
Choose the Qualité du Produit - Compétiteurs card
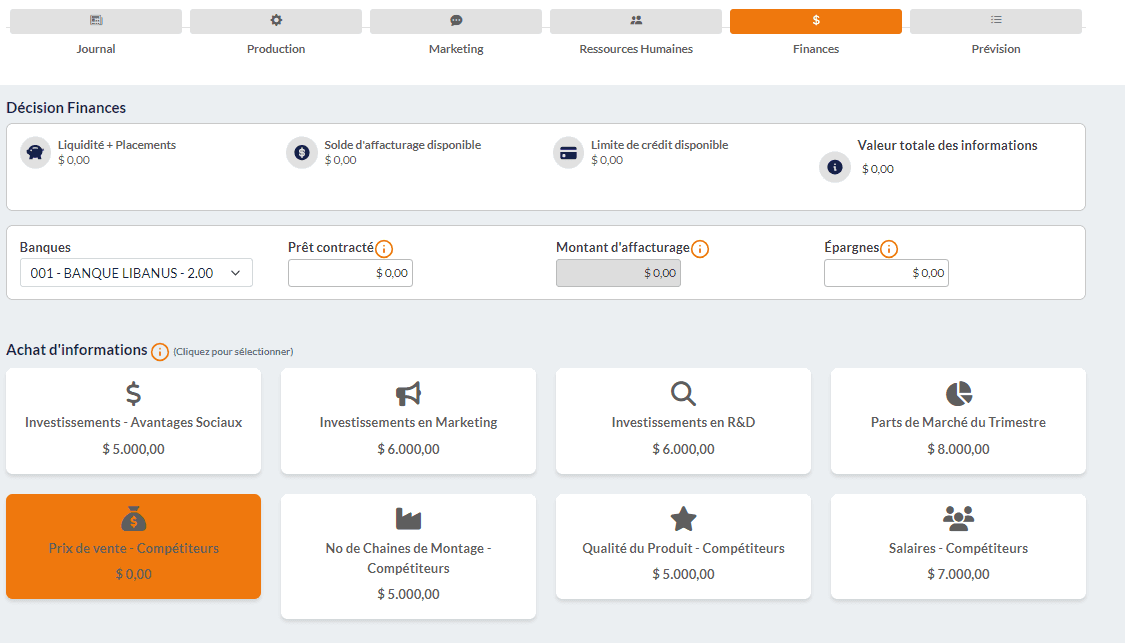coord(683,546)
